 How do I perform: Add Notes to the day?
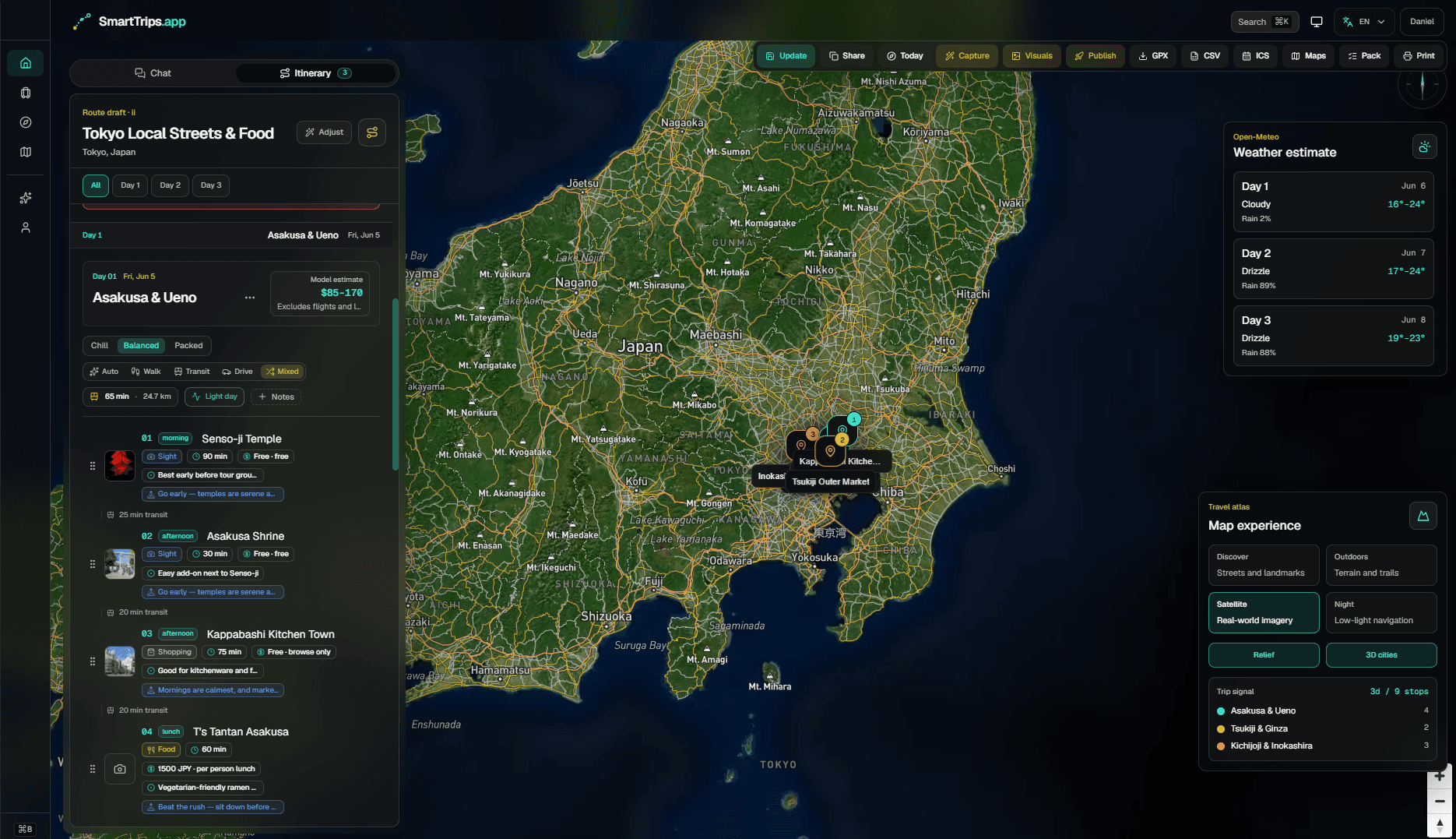click(276, 397)
